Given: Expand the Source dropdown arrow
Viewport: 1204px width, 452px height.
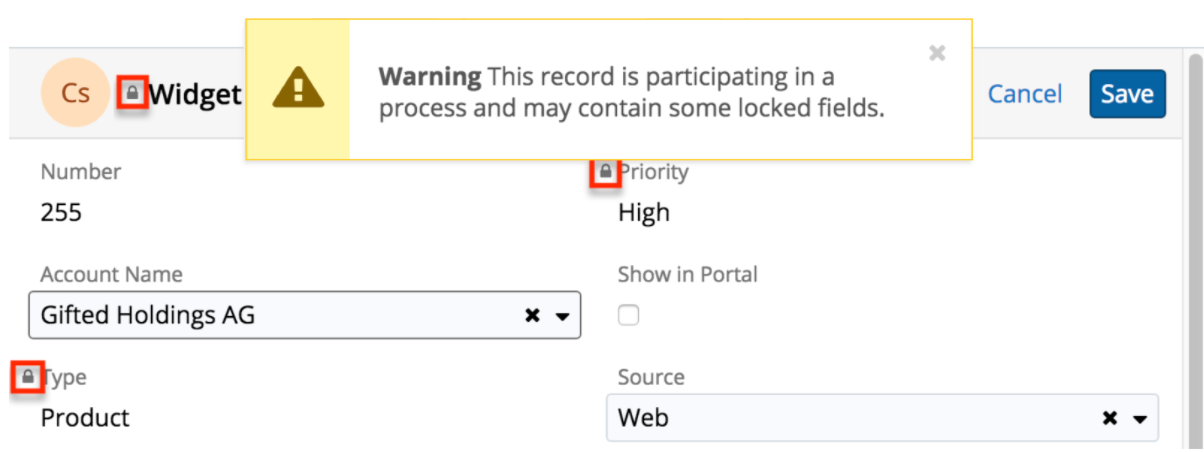Looking at the screenshot, I should click(1139, 418).
